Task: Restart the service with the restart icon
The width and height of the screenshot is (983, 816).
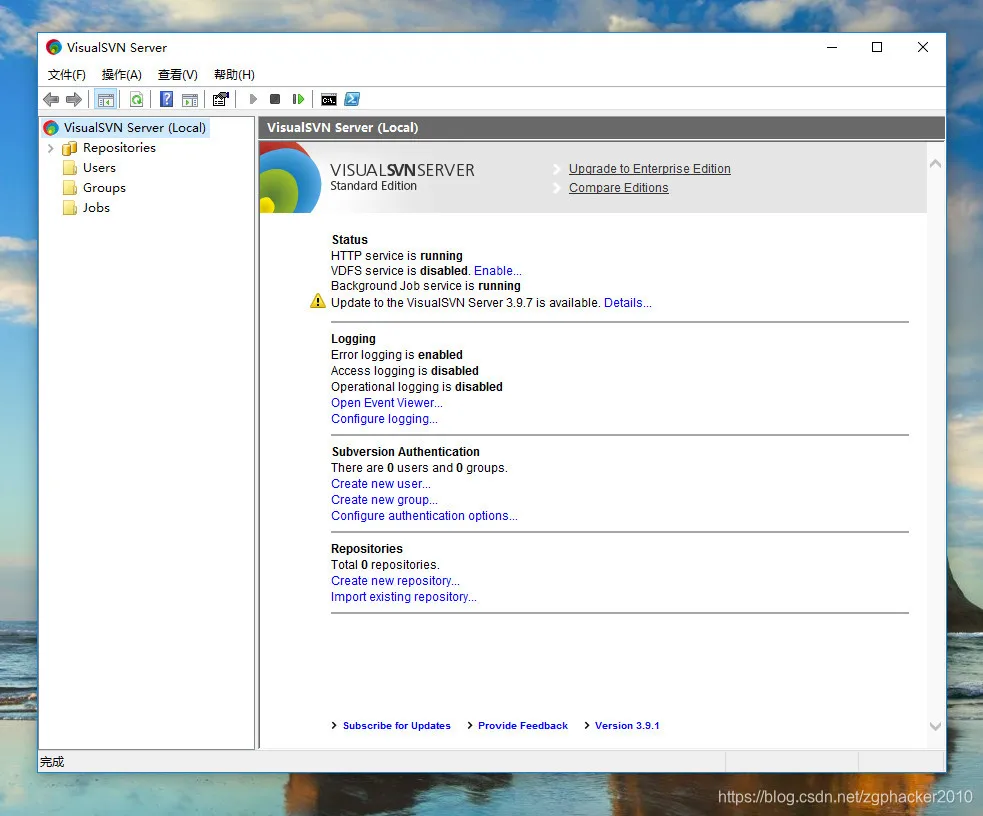Action: [297, 98]
